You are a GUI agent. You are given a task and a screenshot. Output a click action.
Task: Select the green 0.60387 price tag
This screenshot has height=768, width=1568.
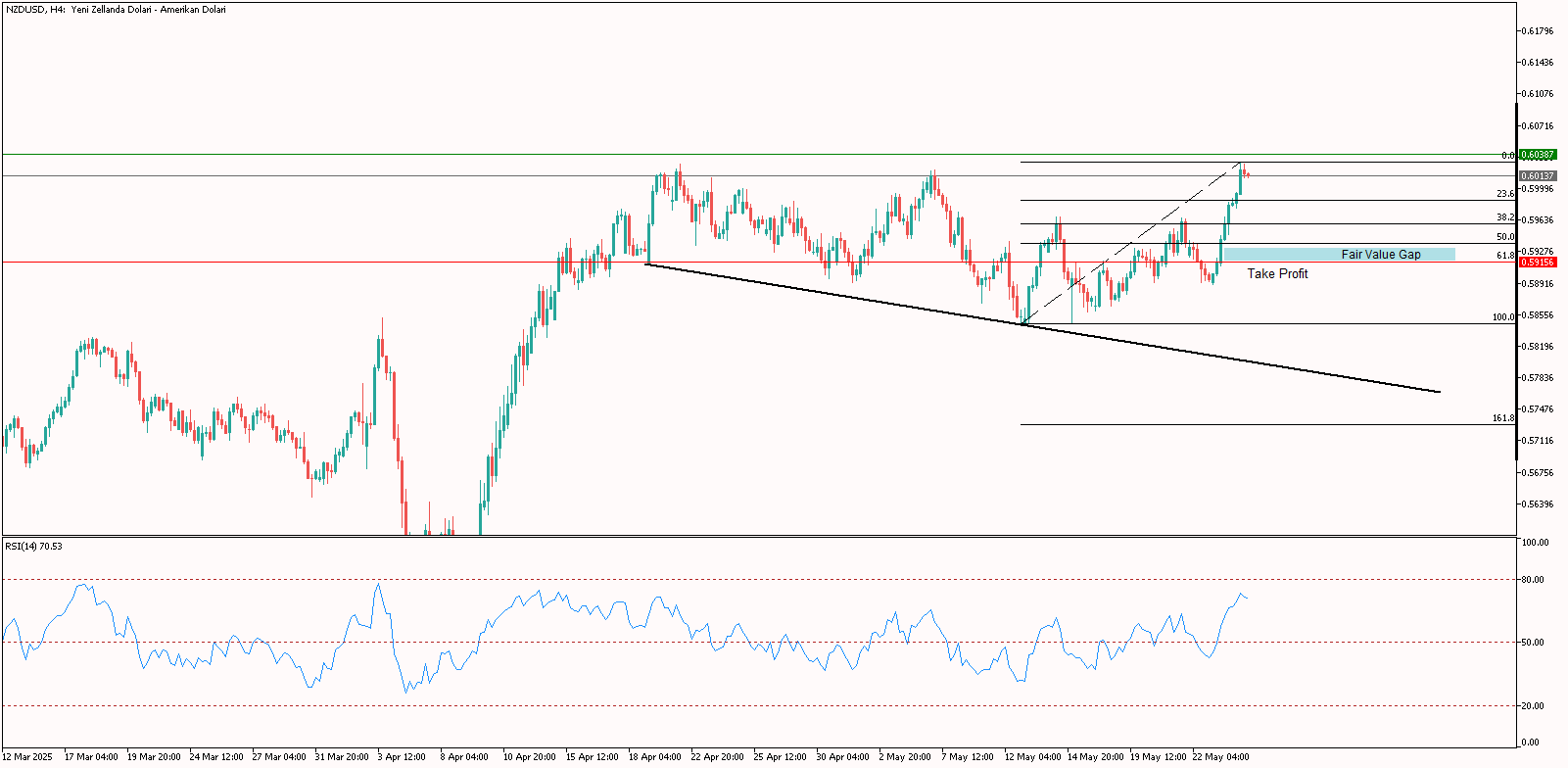point(1537,155)
